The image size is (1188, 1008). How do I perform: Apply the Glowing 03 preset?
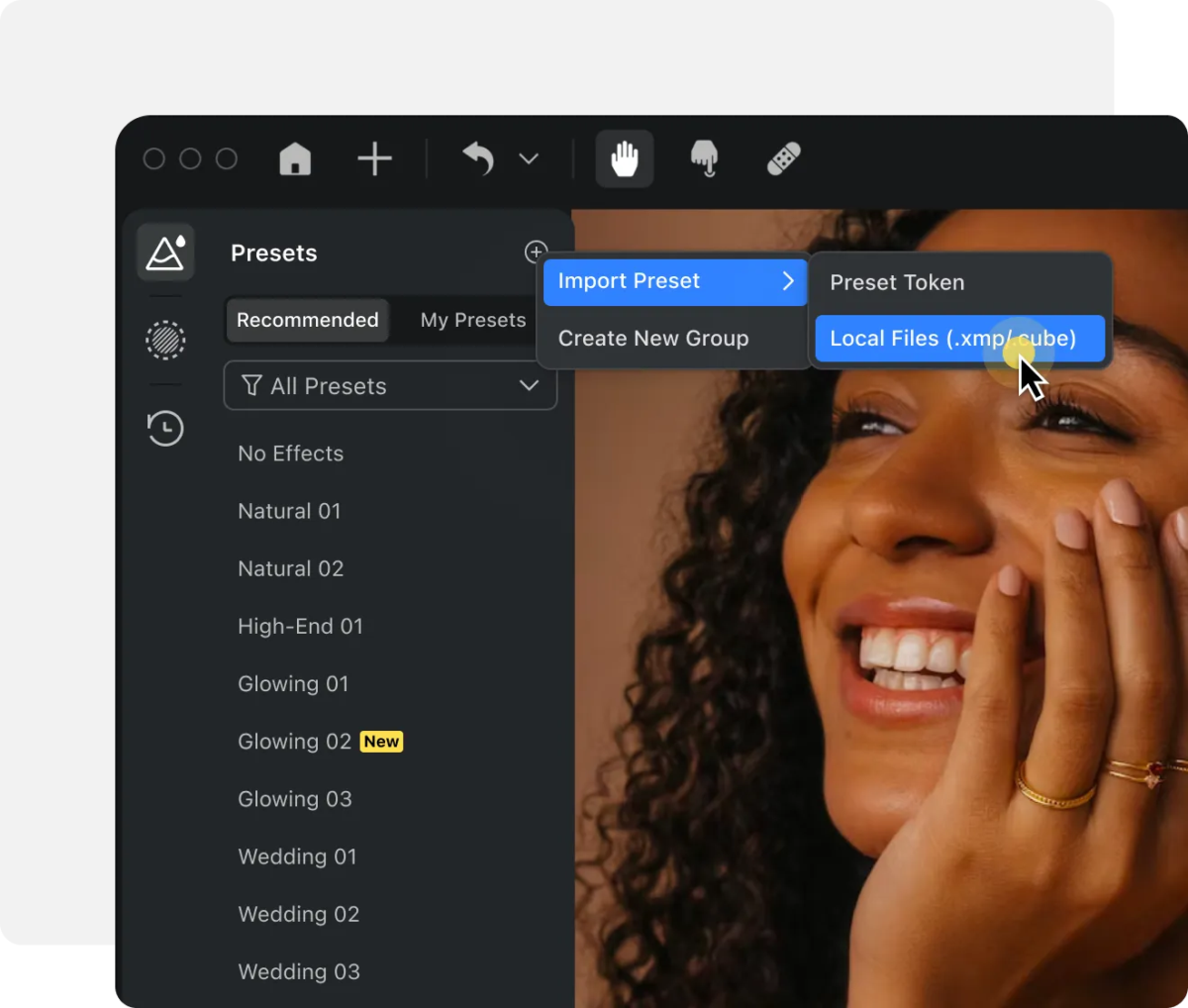tap(295, 799)
